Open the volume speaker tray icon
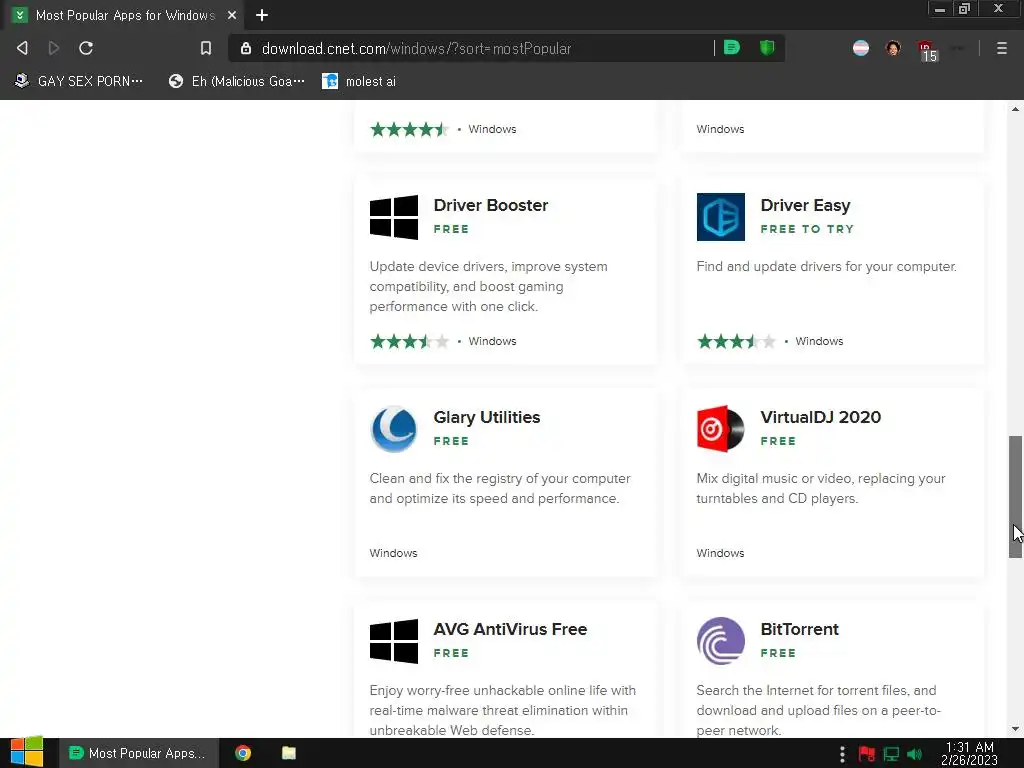 coord(914,754)
